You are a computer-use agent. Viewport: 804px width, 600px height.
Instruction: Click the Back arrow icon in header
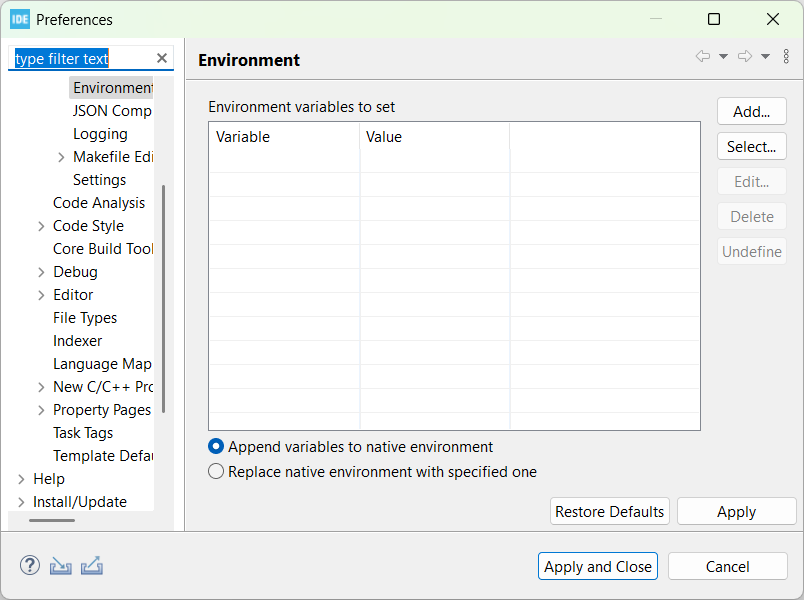pyautogui.click(x=703, y=57)
